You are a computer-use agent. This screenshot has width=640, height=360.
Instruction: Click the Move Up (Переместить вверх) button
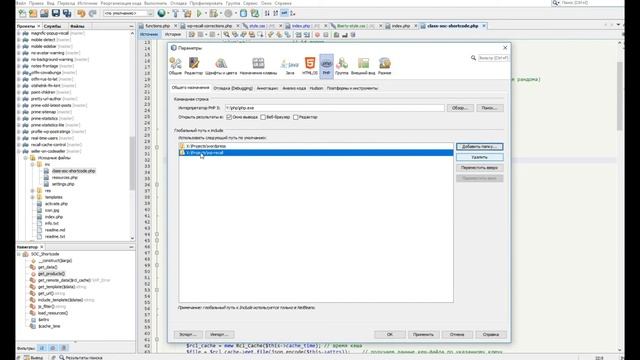coord(480,168)
